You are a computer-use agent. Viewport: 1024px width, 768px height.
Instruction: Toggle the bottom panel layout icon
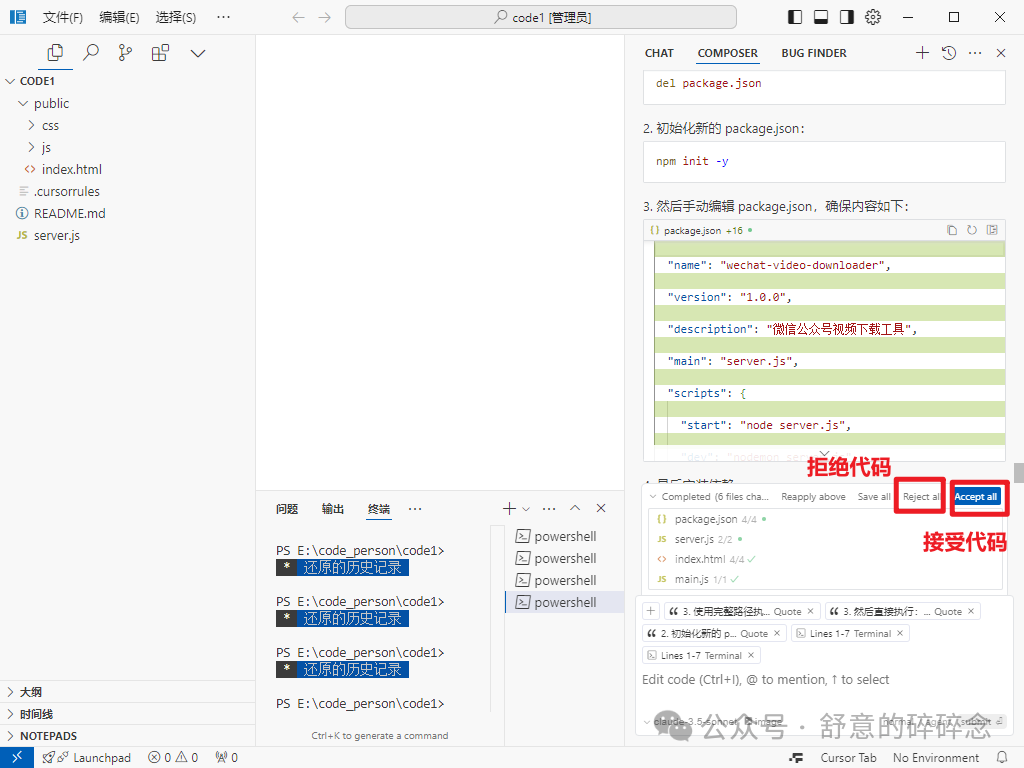[821, 17]
